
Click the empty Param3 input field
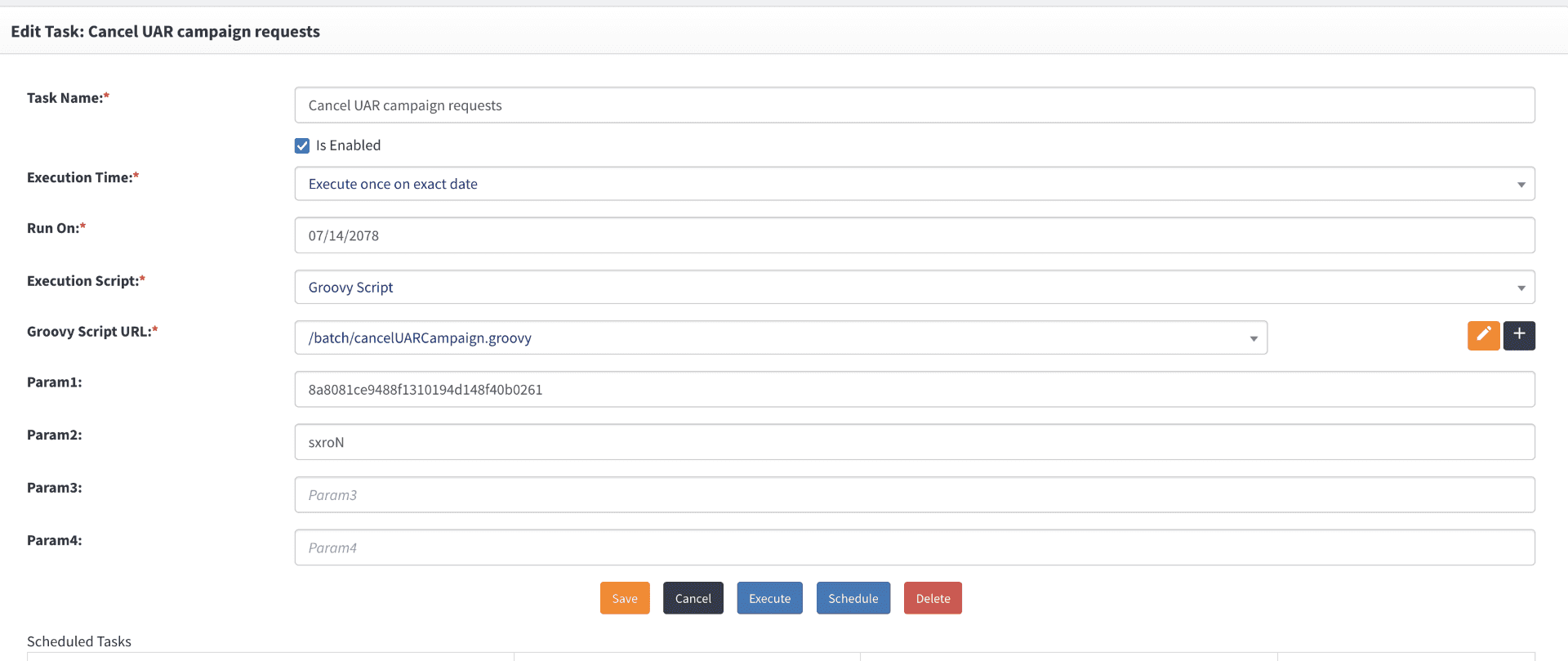tap(915, 495)
